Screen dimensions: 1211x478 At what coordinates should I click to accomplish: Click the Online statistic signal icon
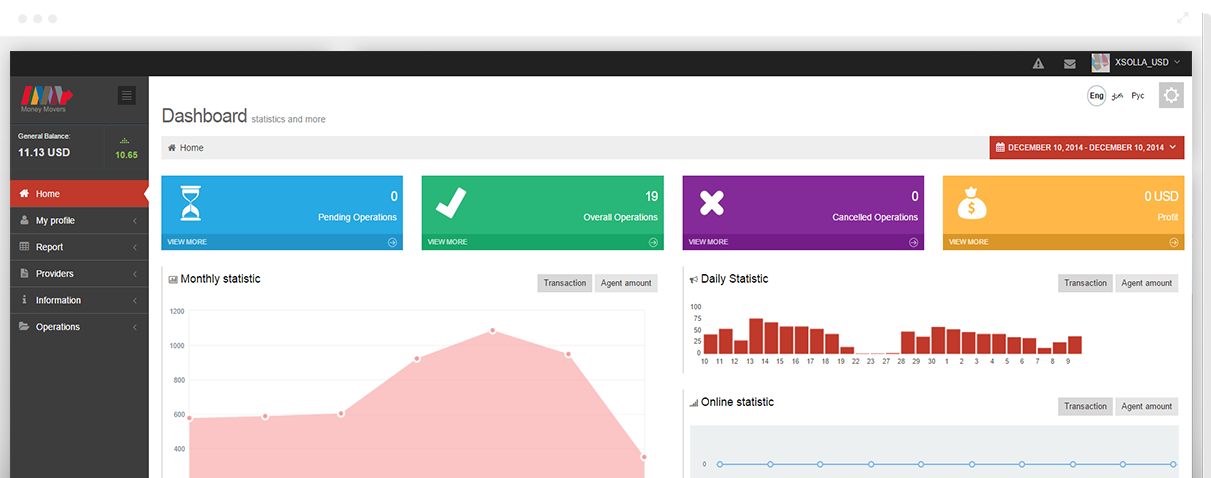coord(694,403)
